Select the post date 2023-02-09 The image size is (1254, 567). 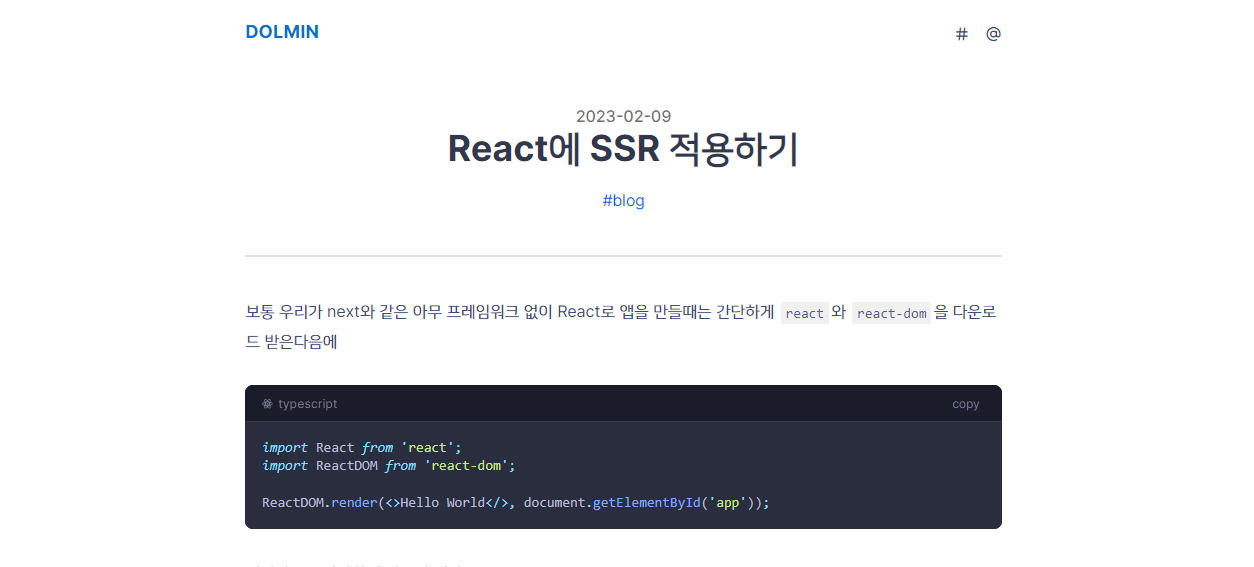point(623,116)
